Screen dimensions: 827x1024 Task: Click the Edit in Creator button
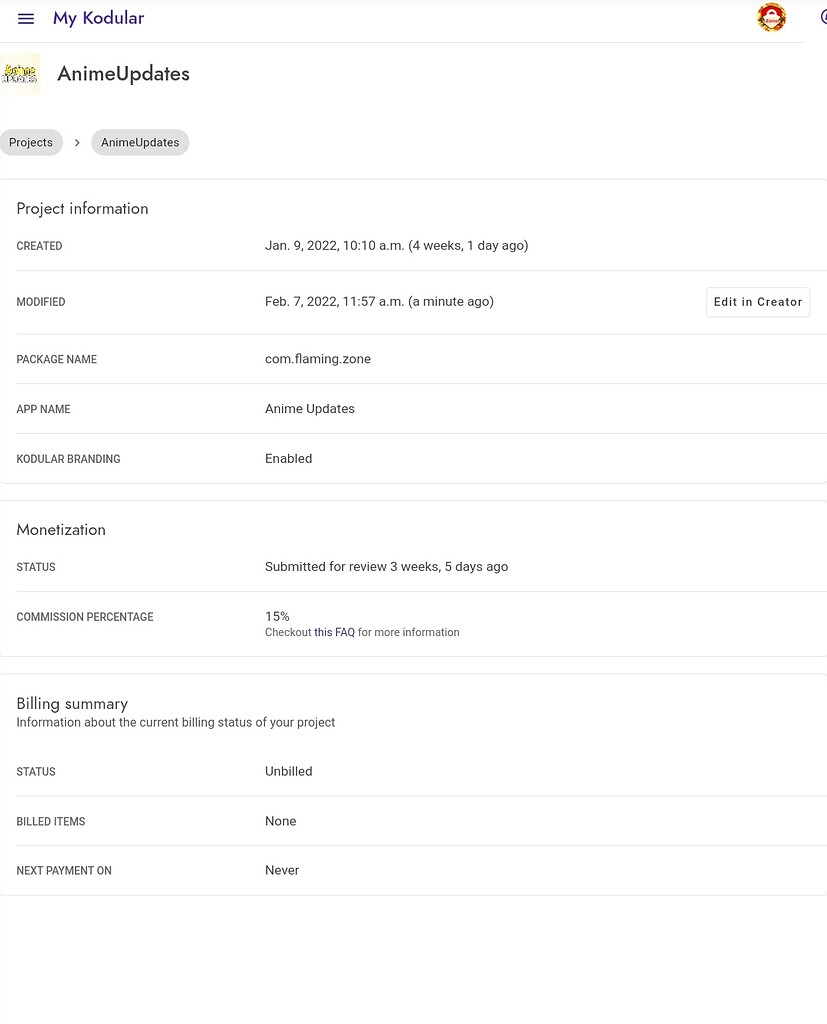click(x=757, y=302)
